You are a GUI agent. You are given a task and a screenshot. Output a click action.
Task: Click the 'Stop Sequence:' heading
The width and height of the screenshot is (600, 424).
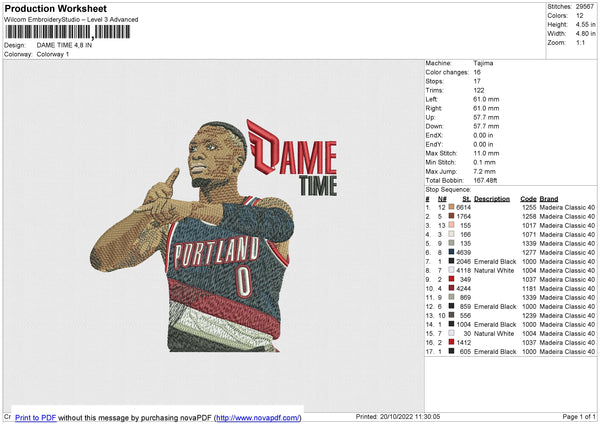(x=448, y=189)
